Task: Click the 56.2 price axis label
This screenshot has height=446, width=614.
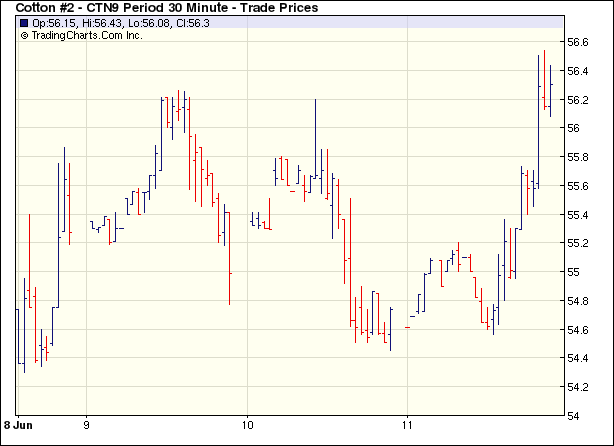Action: pos(578,100)
